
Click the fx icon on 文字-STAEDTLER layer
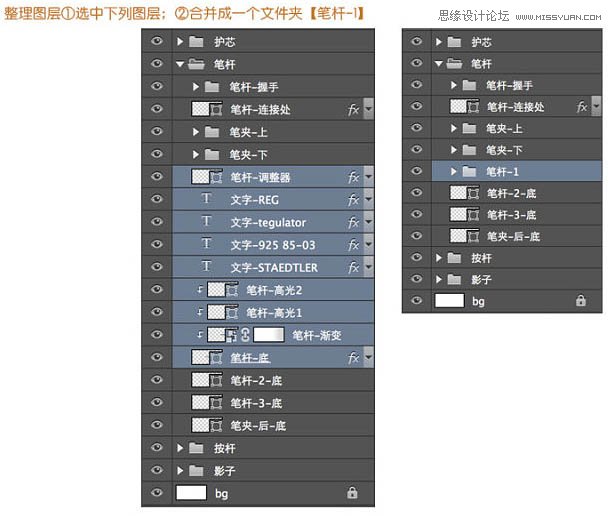353,267
